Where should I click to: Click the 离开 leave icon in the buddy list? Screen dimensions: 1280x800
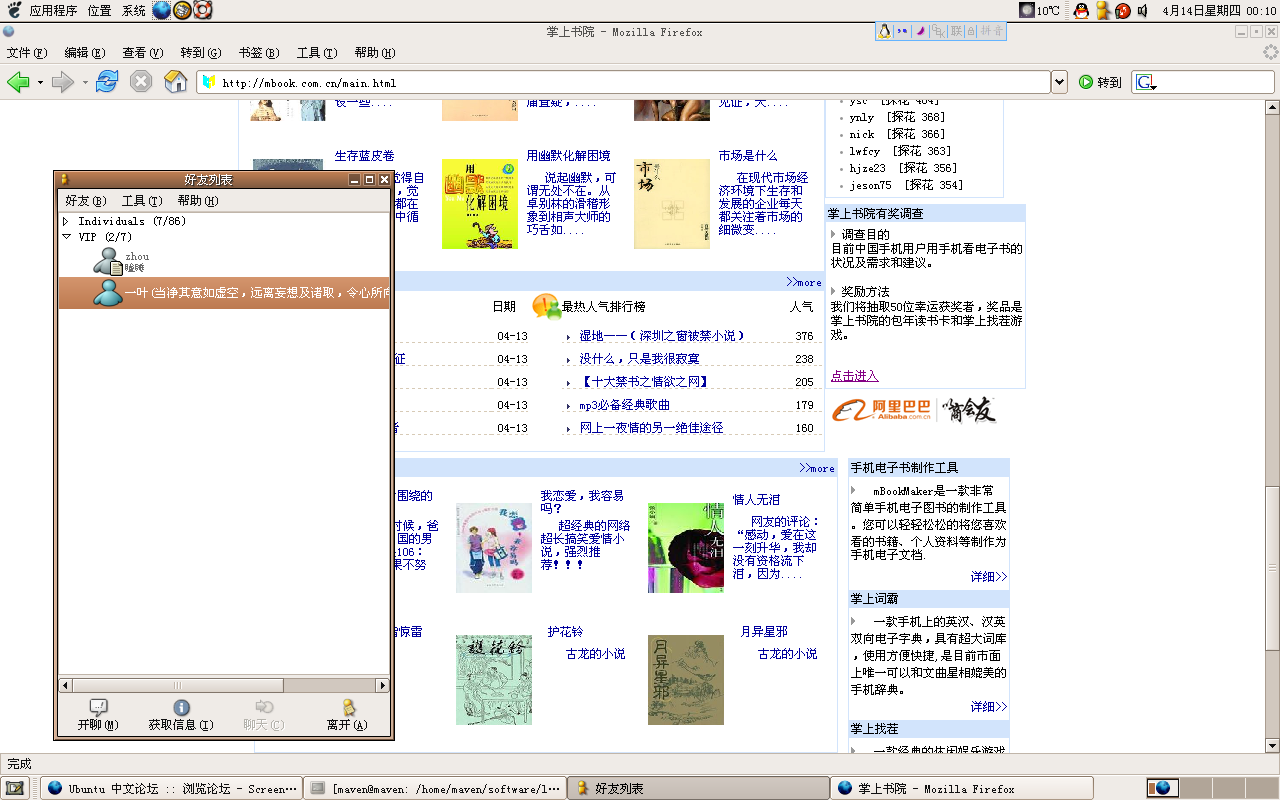point(347,708)
